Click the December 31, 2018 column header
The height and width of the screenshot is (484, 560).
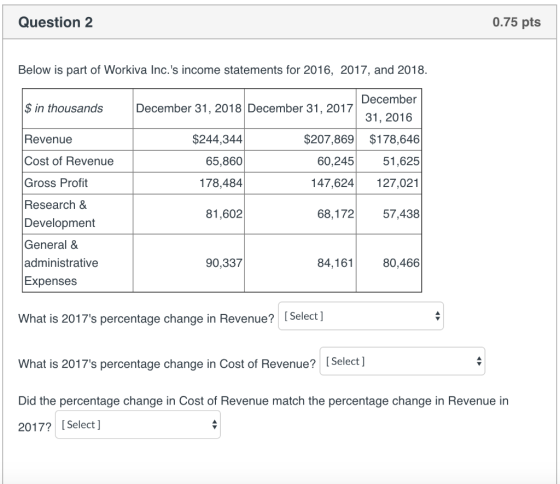tap(189, 109)
